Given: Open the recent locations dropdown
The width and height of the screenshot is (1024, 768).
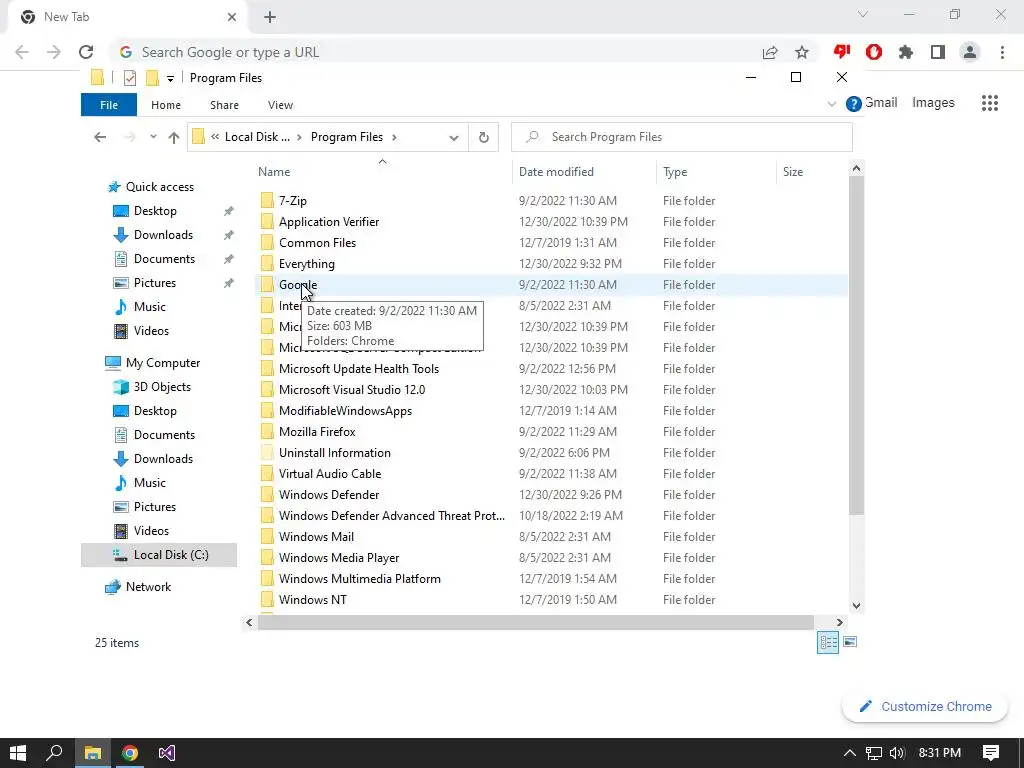Looking at the screenshot, I should 153,137.
